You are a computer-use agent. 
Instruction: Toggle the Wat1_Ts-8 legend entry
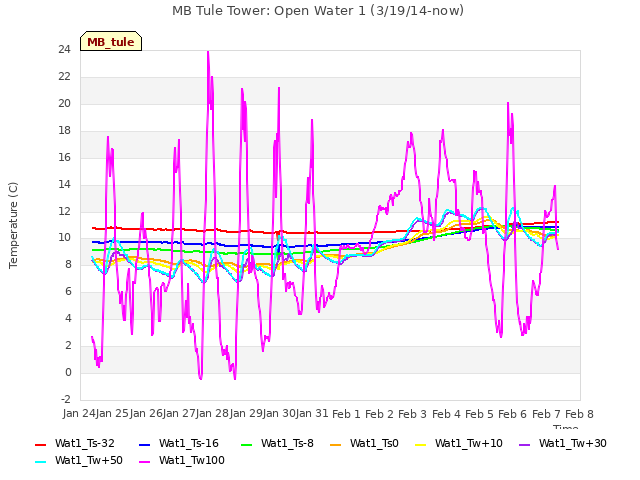click(x=277, y=444)
